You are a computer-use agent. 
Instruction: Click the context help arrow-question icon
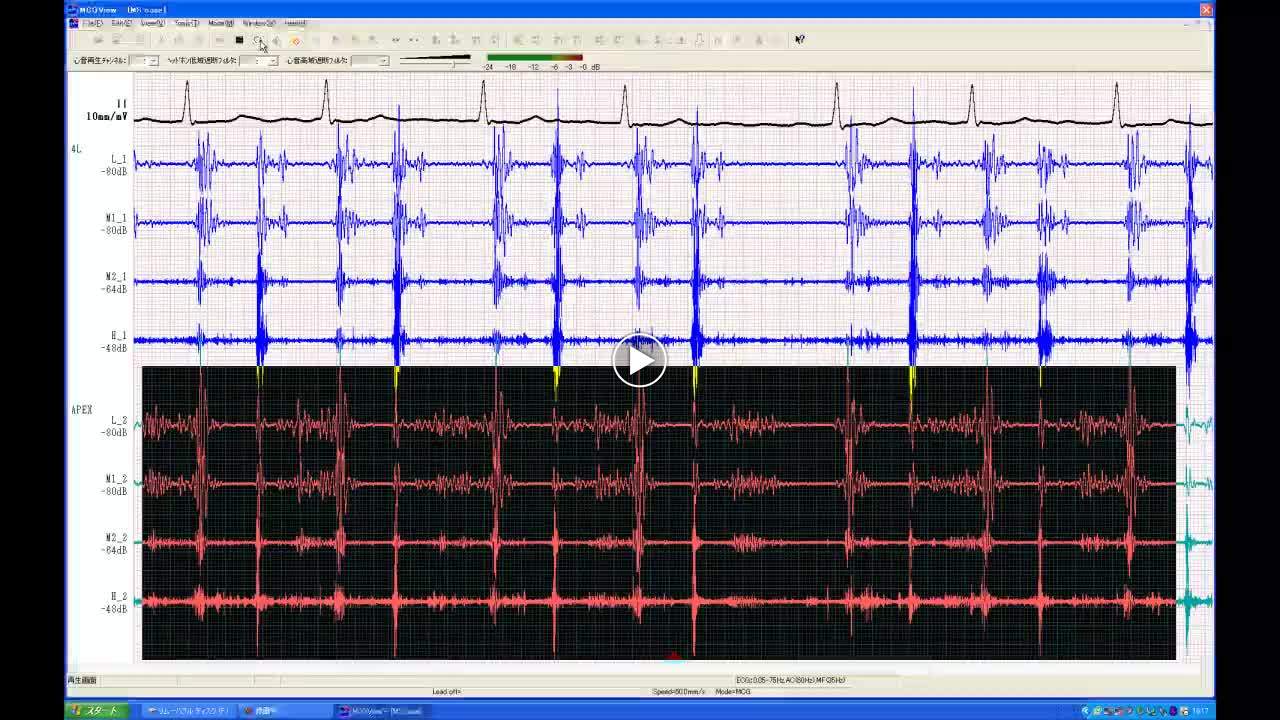pyautogui.click(x=799, y=40)
